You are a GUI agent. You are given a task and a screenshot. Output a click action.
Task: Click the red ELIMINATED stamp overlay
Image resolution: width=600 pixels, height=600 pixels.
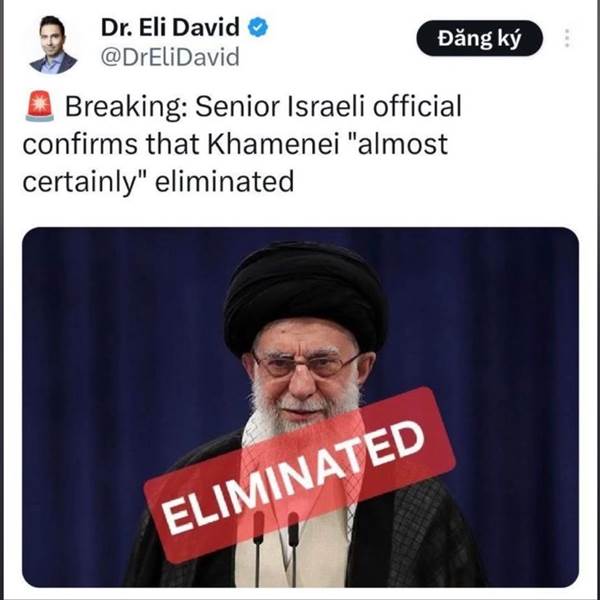[x=299, y=474]
